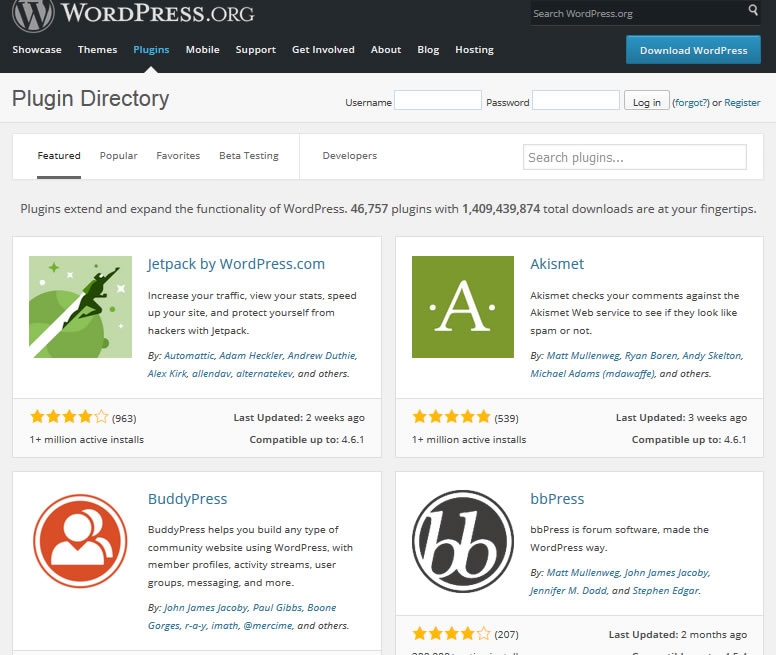Open the About menu item
Viewport: 776px width, 655px height.
click(x=386, y=49)
